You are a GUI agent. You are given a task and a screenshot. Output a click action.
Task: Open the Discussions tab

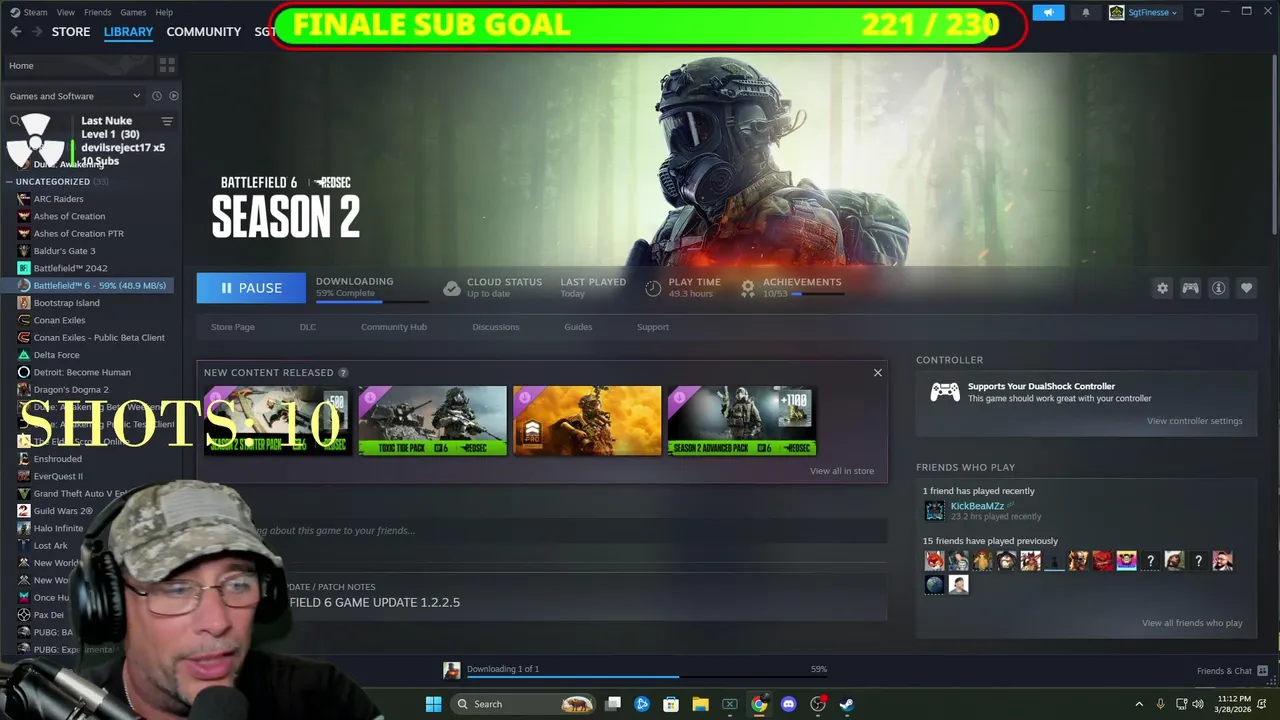(x=496, y=327)
